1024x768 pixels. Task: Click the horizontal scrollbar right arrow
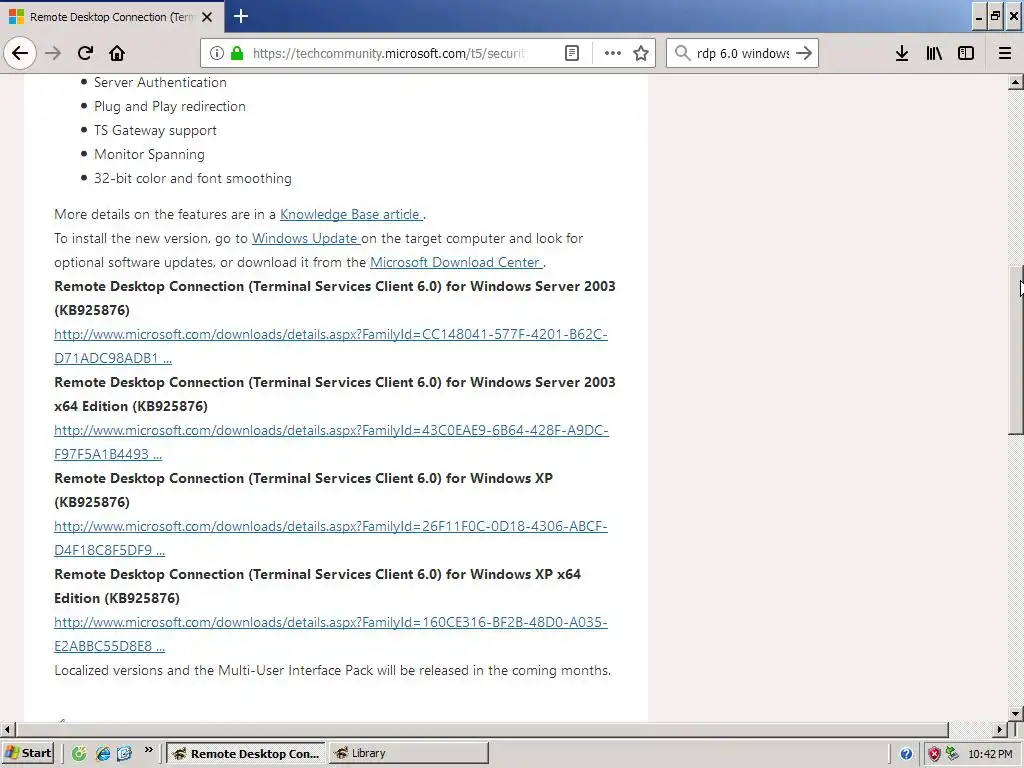(x=1000, y=729)
